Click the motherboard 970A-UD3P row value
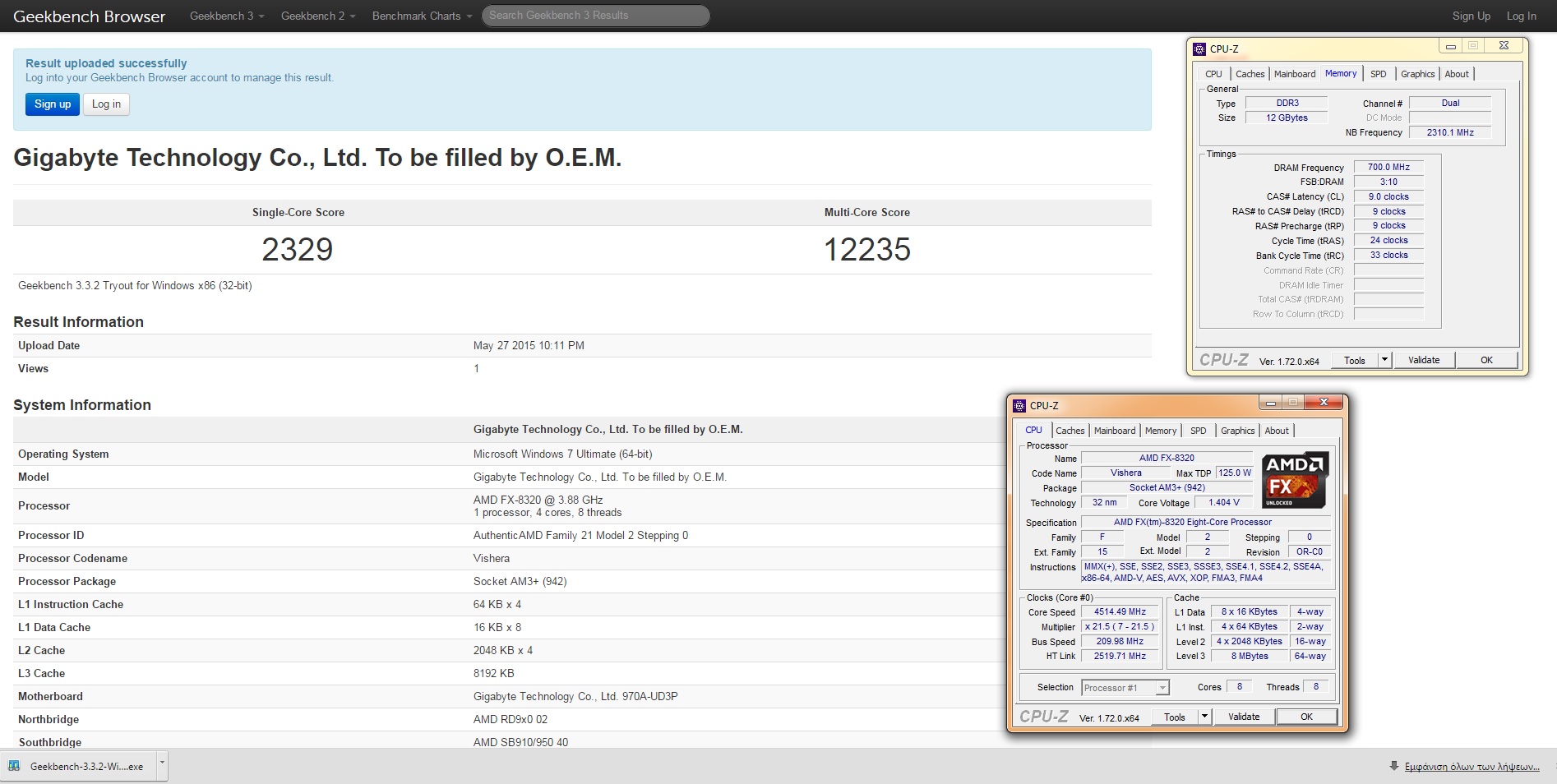This screenshot has width=1557, height=784. [575, 696]
